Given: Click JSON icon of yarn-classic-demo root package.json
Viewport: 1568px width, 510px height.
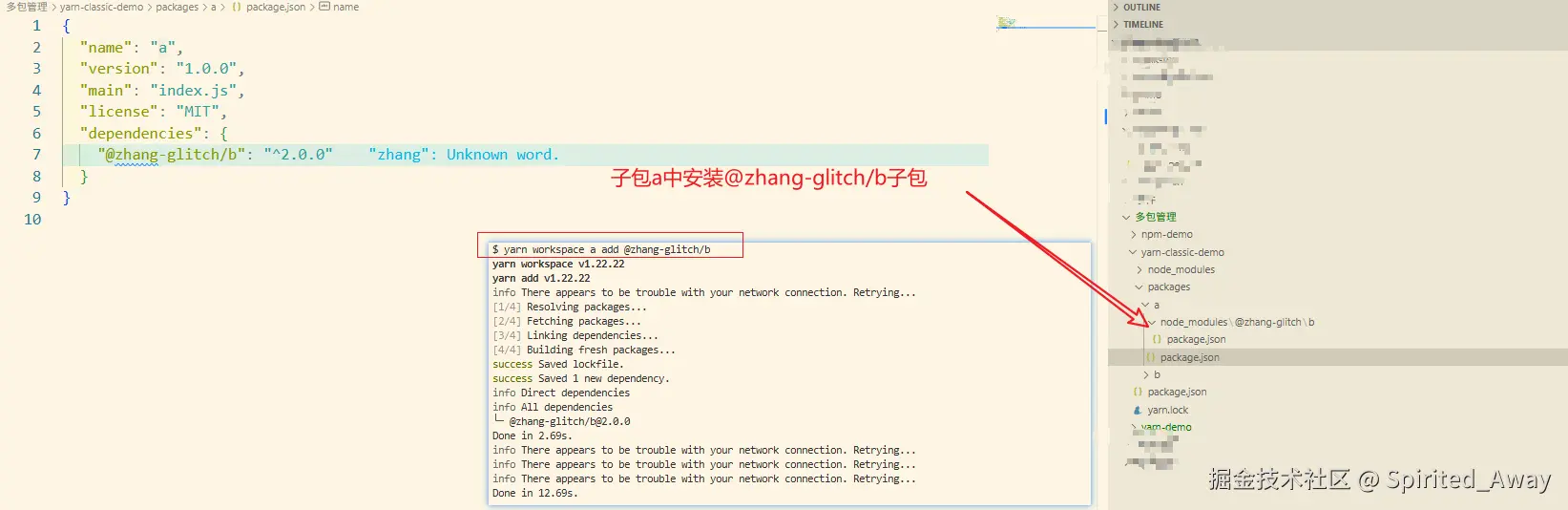Looking at the screenshot, I should coord(1138,392).
